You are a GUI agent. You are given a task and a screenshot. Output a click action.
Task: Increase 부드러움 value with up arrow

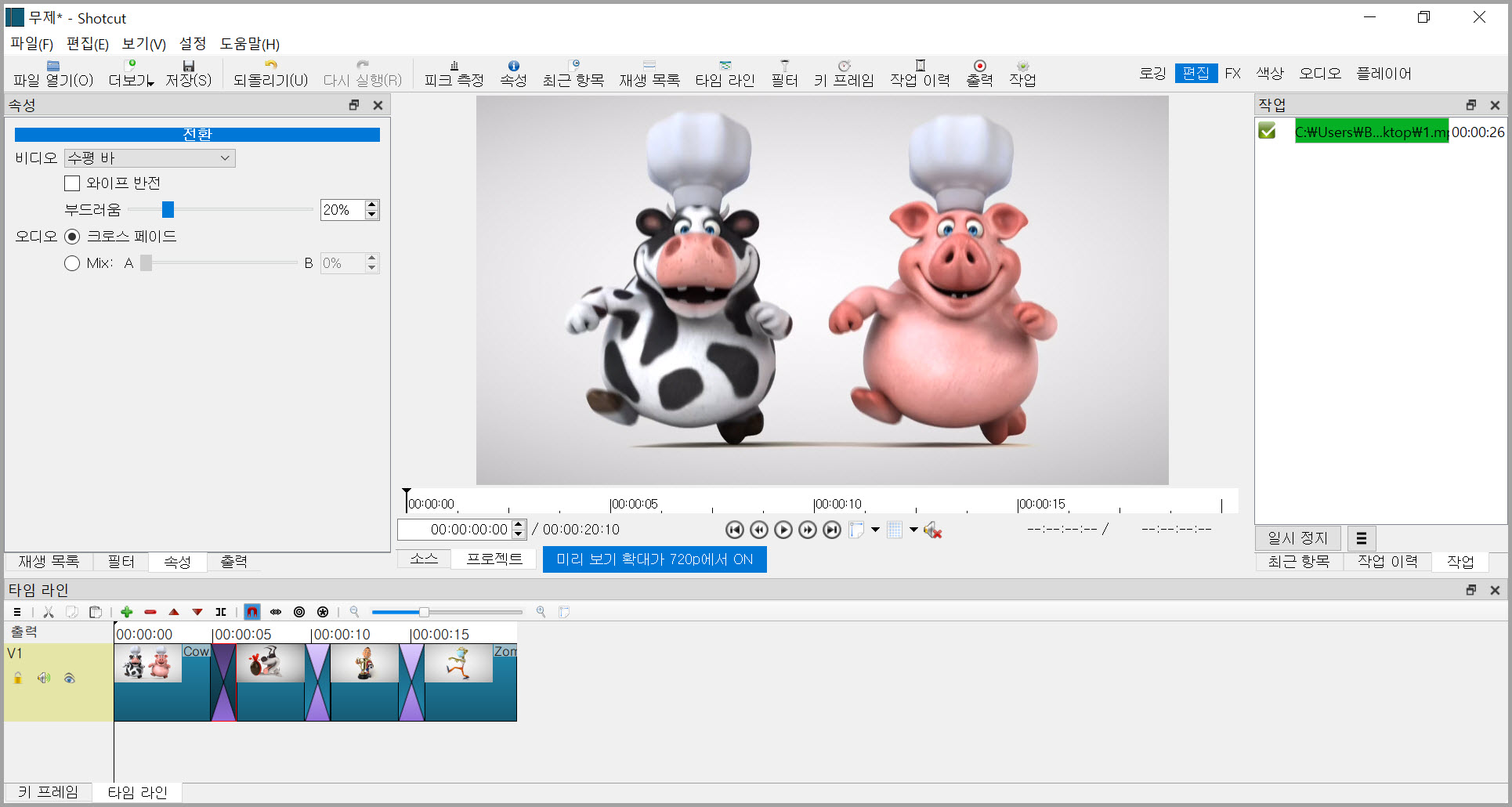point(372,205)
